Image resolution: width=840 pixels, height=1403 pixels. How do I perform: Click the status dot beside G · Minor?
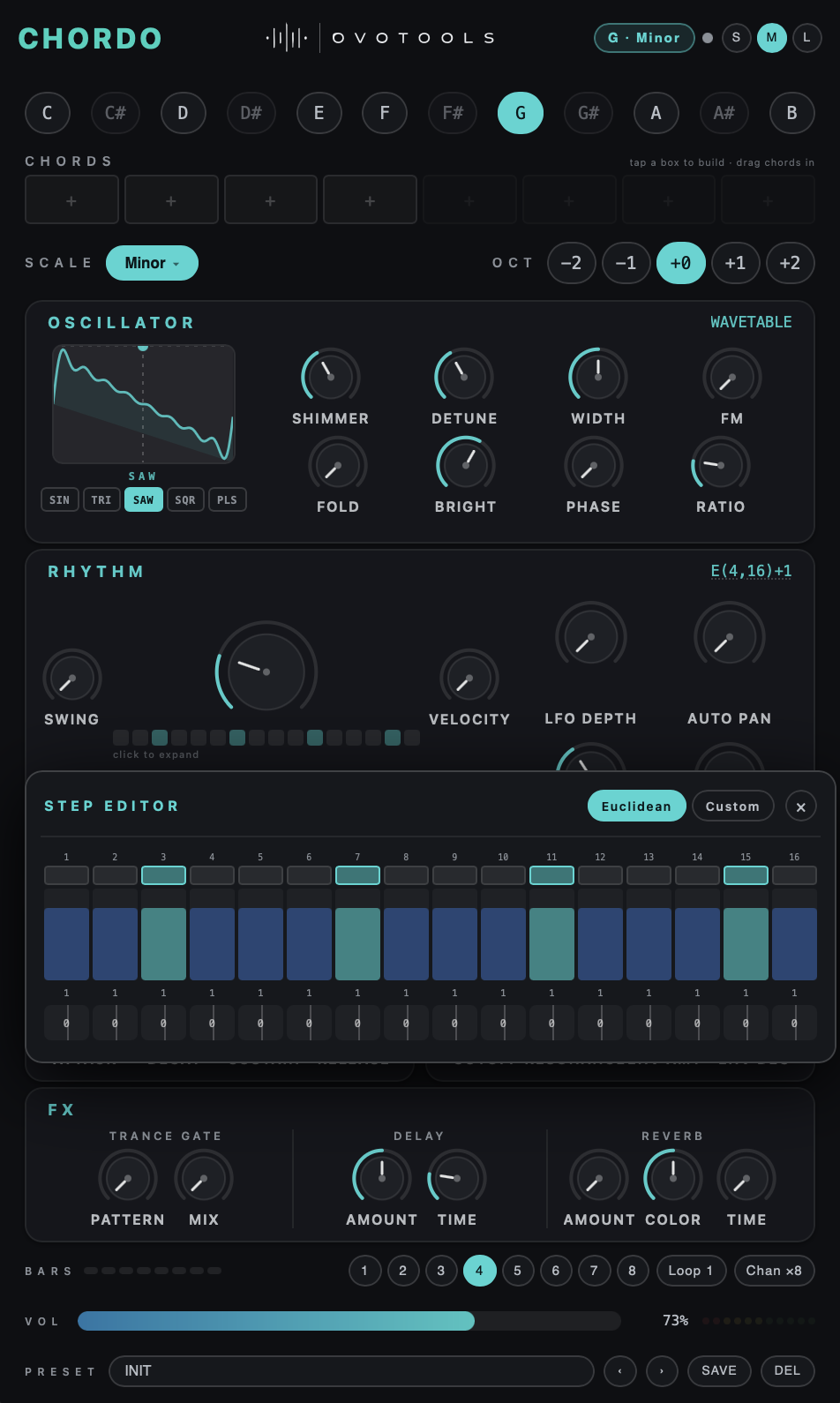coord(708,38)
